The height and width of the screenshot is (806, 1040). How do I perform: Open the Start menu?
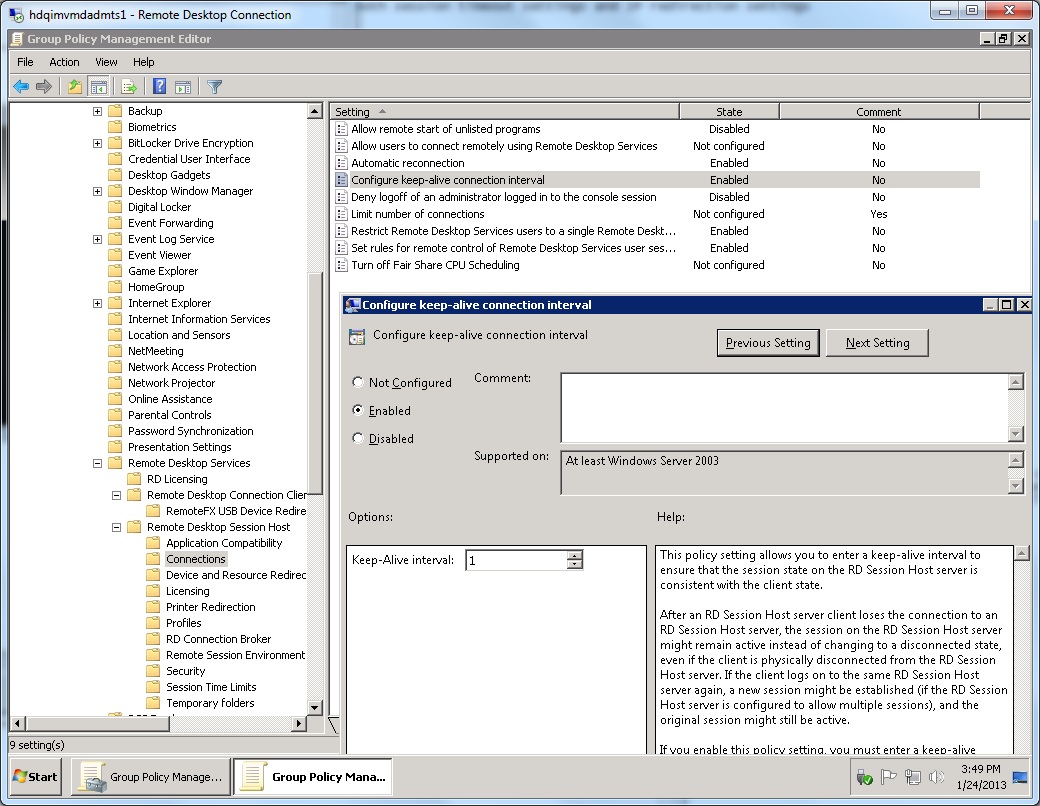tap(36, 777)
